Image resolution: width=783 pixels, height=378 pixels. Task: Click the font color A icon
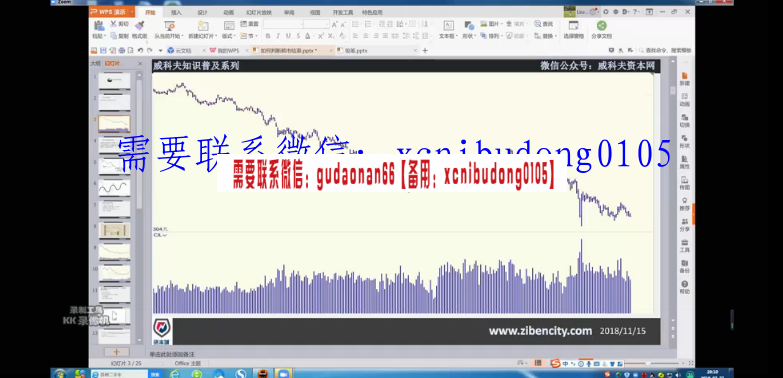tap(308, 36)
